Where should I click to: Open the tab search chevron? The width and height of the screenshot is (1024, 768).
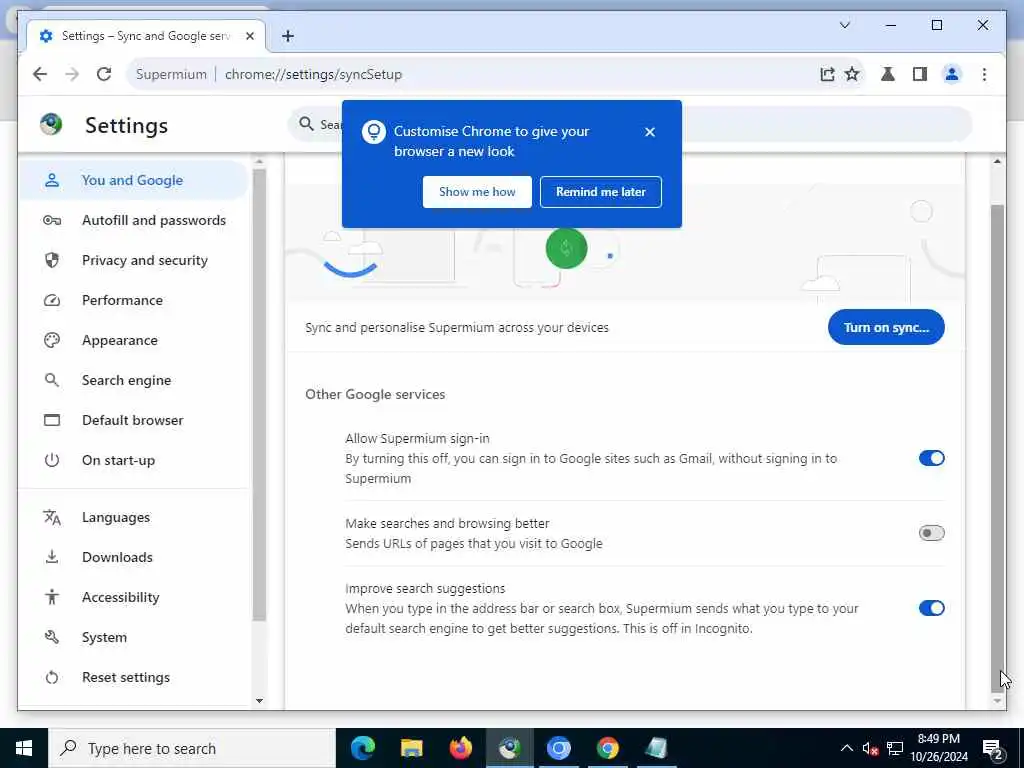pyautogui.click(x=844, y=25)
